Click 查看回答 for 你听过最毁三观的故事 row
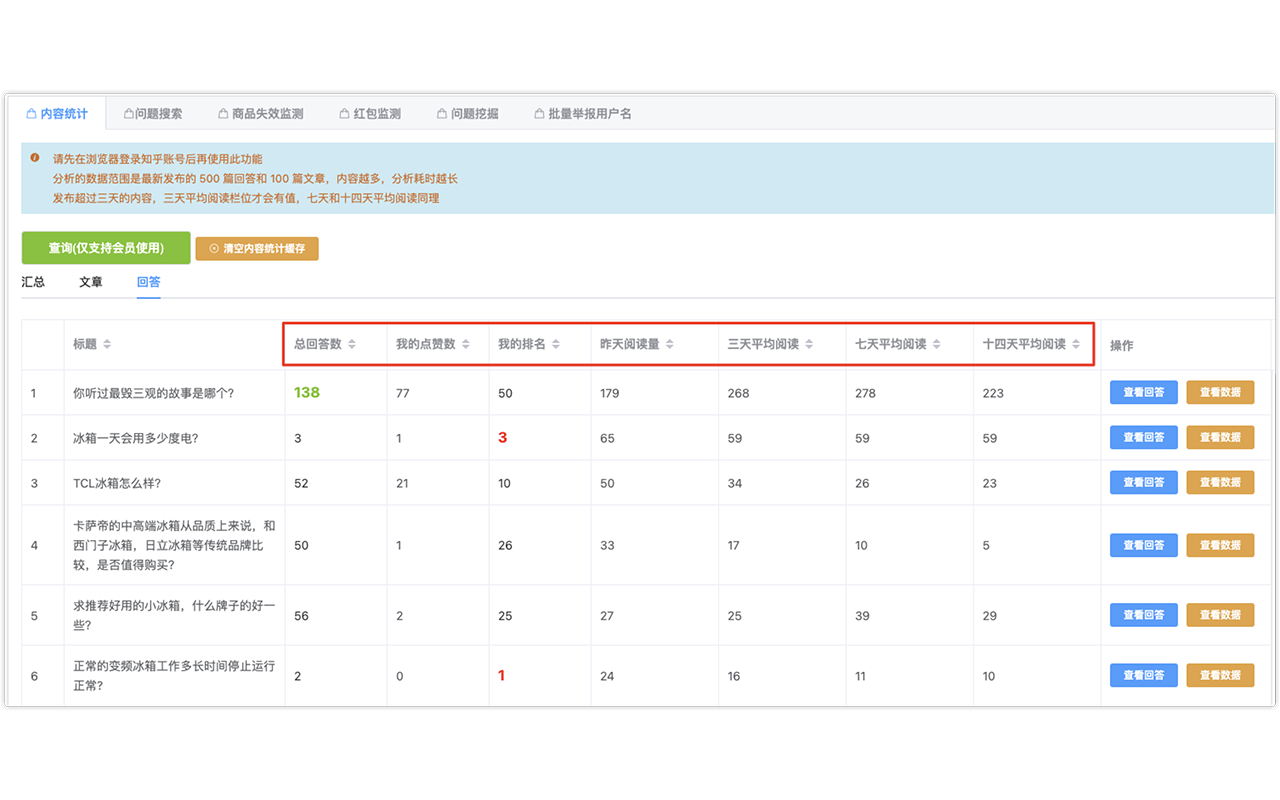Viewport: 1280px width, 800px height. (1143, 392)
